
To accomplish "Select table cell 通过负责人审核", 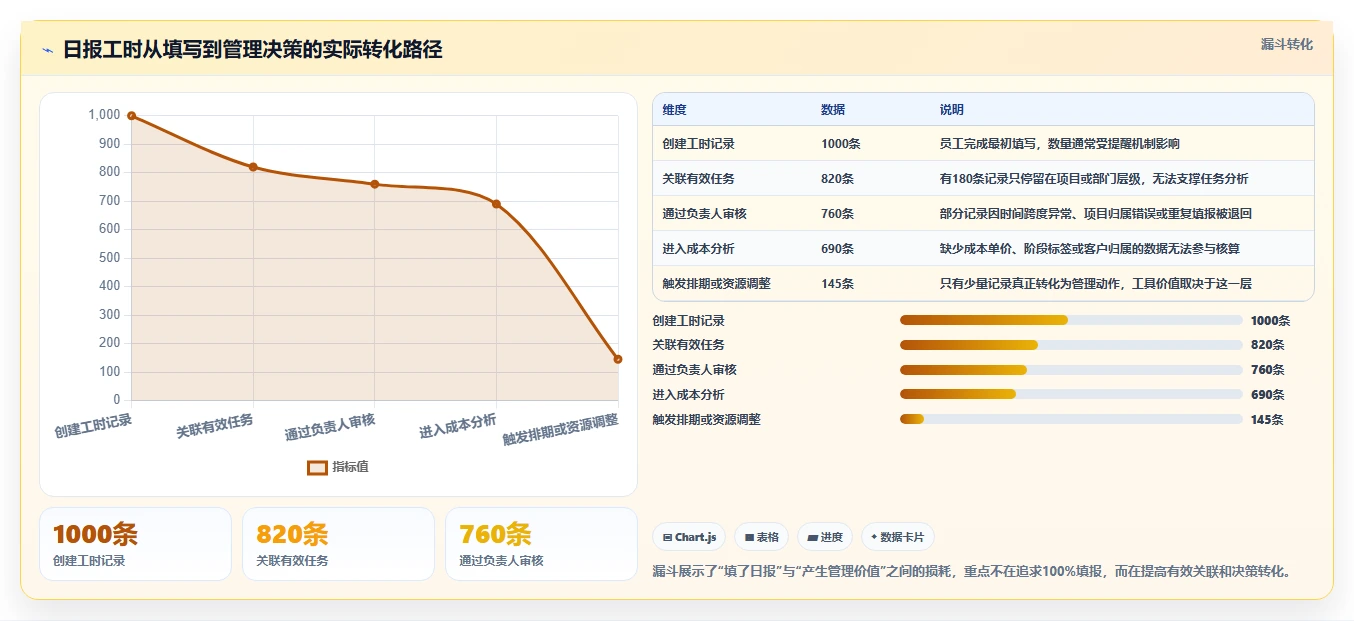I will coord(704,214).
